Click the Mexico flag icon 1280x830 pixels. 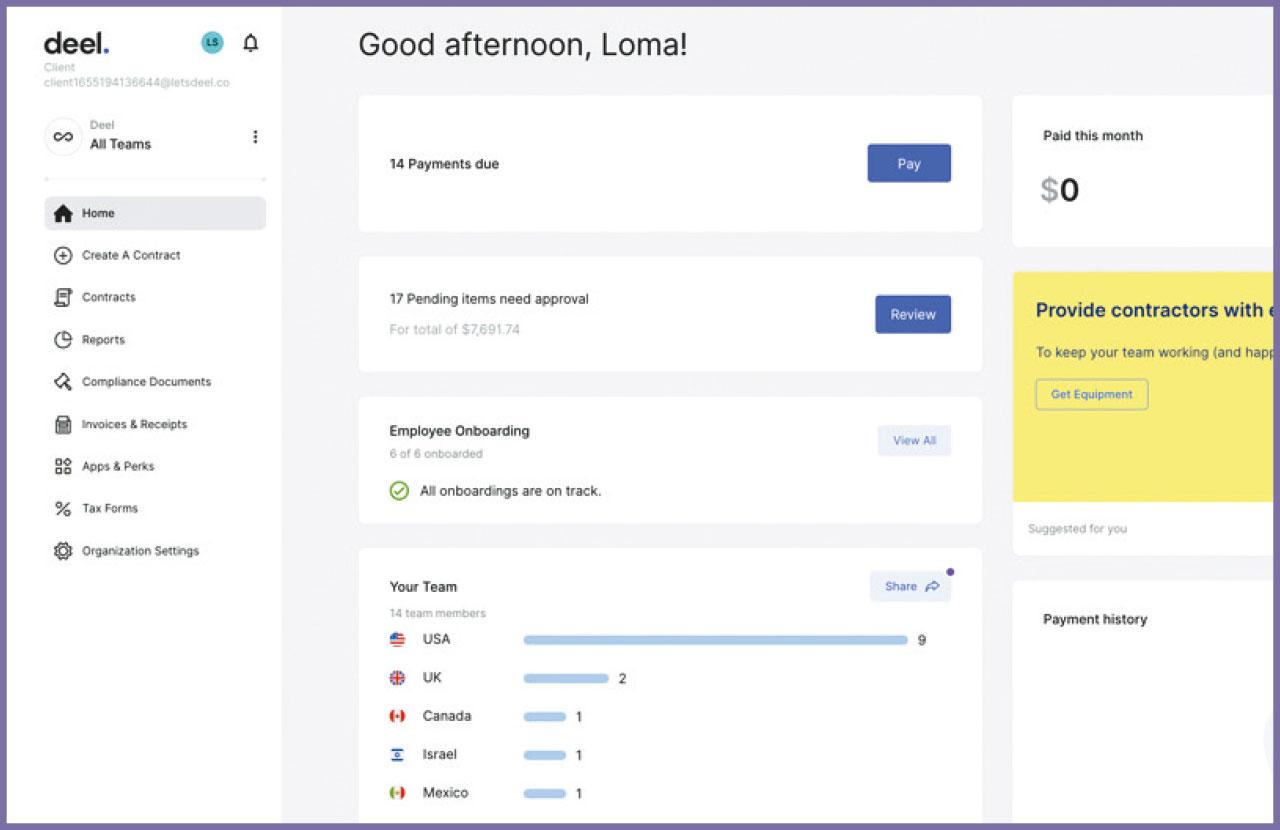[397, 793]
